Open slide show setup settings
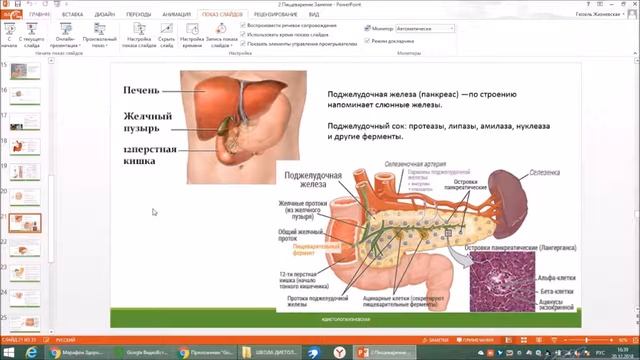Screen dimensions: 640x360 coord(139,35)
